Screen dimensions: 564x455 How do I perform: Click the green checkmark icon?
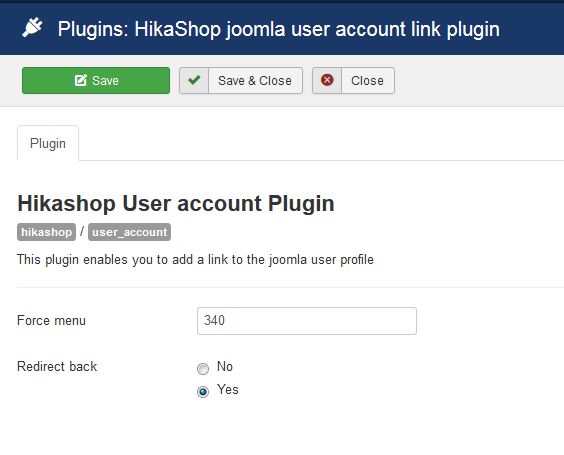(194, 80)
